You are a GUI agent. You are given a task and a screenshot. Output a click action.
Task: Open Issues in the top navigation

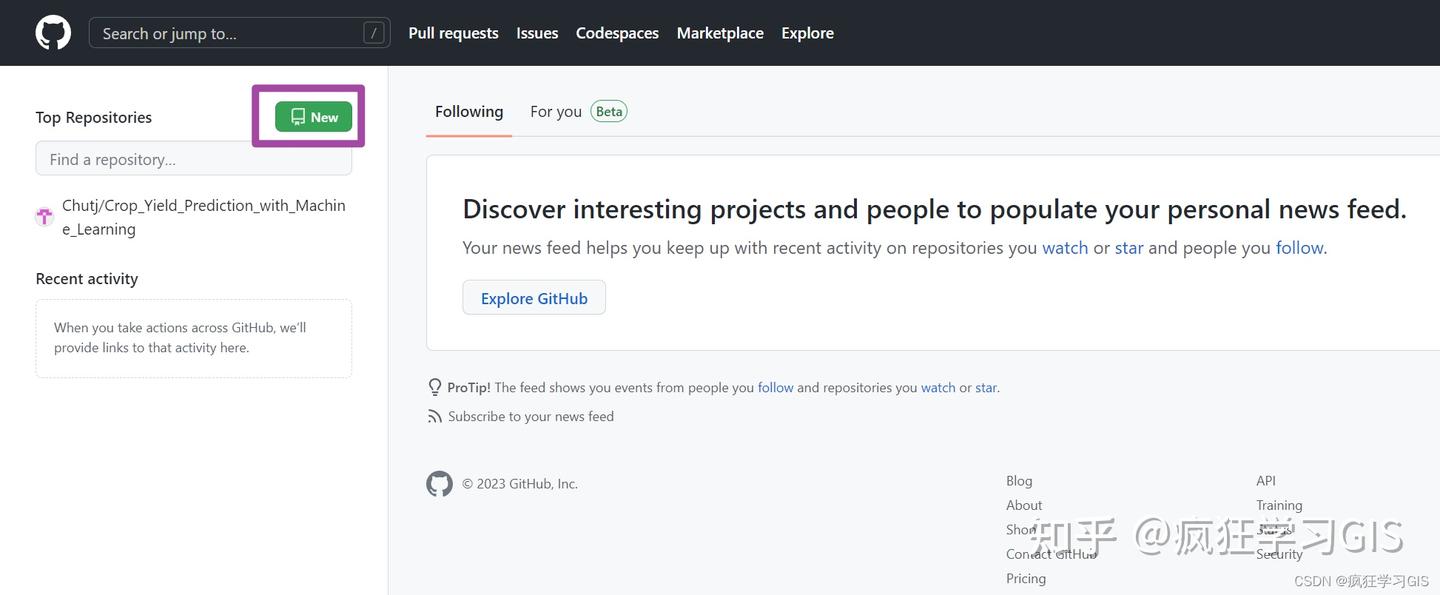537,33
